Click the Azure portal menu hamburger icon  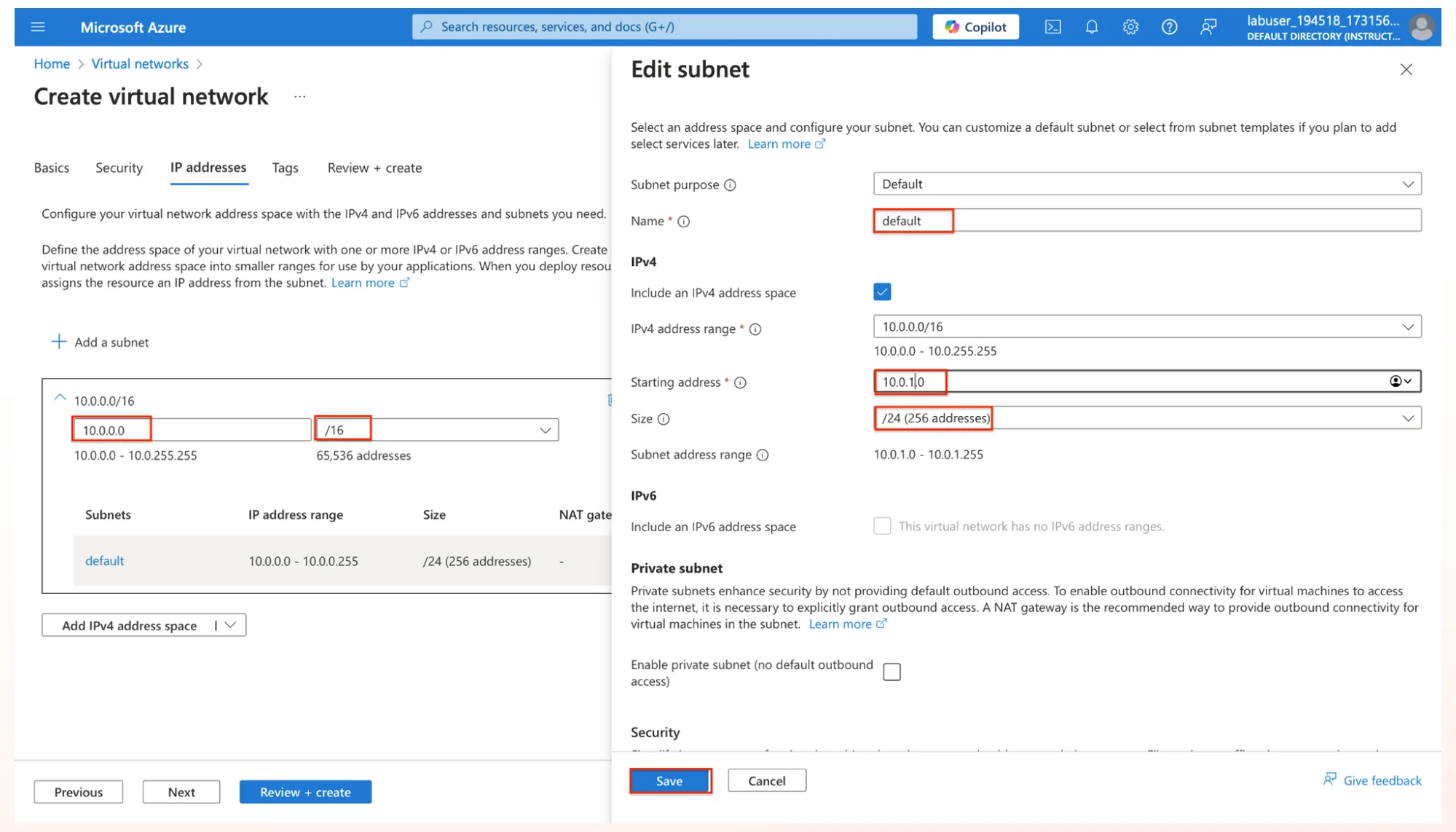point(37,27)
